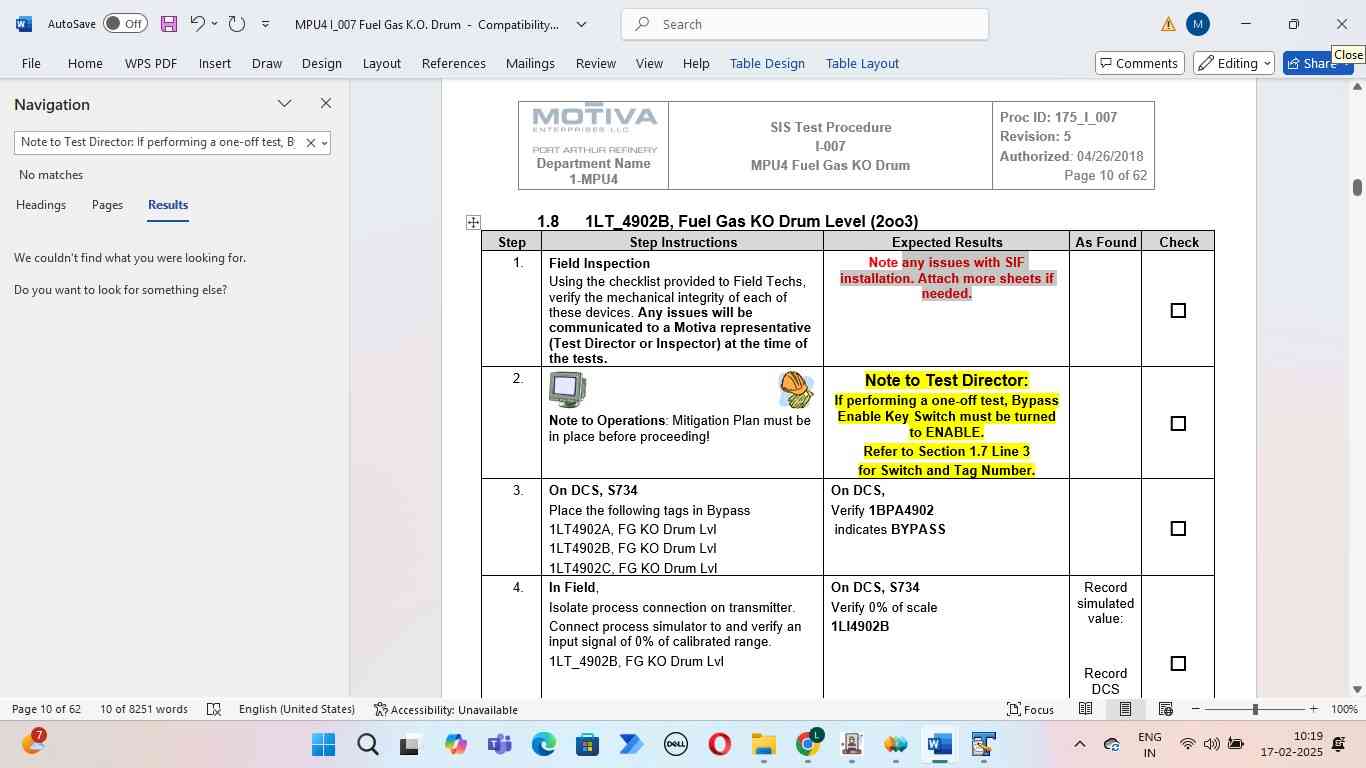
Task: Click the hard hat image in Step 2
Action: coord(796,389)
